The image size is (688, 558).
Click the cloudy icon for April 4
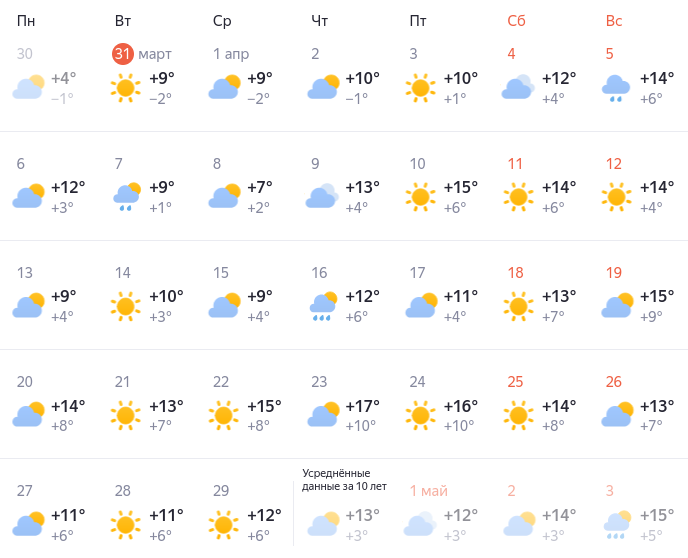pos(517,88)
